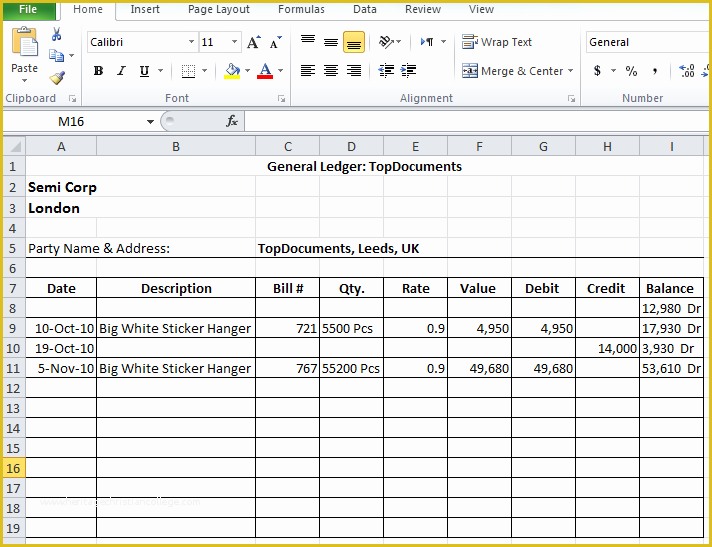This screenshot has height=547, width=712.
Task: Apply Comma Style format
Action: click(x=654, y=71)
